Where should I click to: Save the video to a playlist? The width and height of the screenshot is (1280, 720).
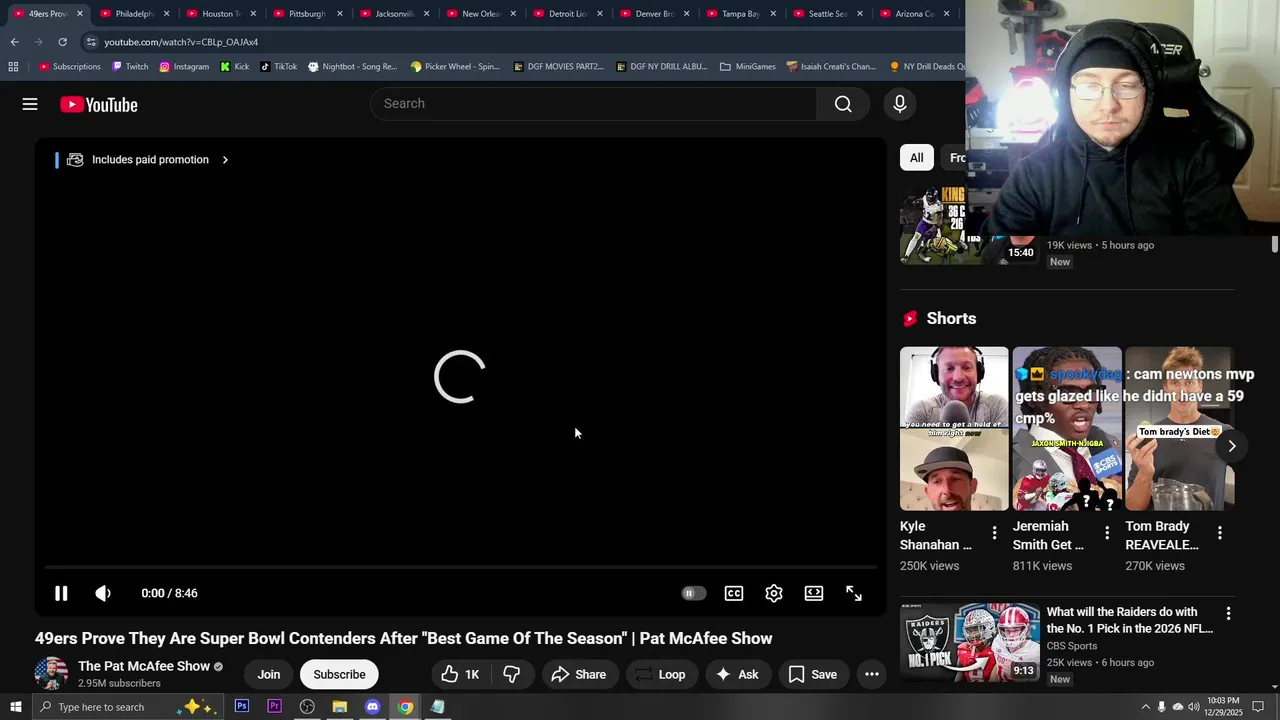(x=813, y=674)
